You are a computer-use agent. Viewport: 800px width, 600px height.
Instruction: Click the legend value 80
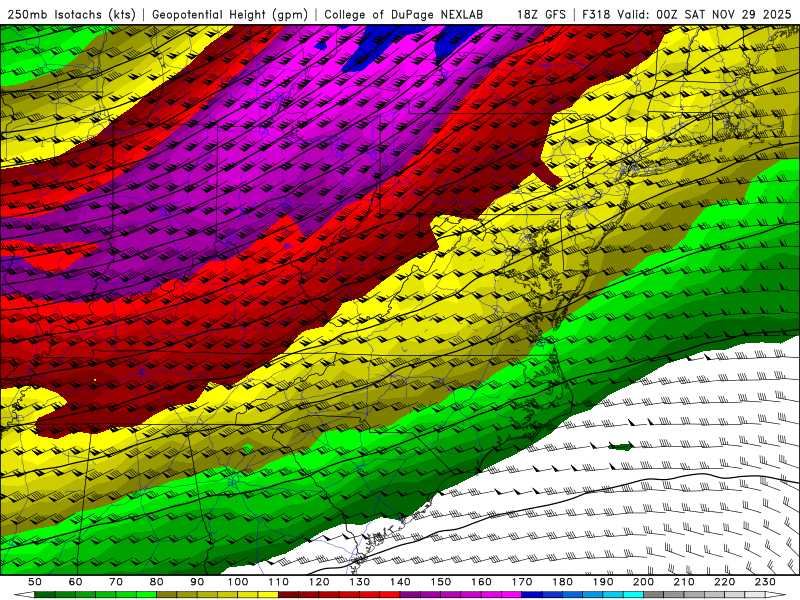157,582
